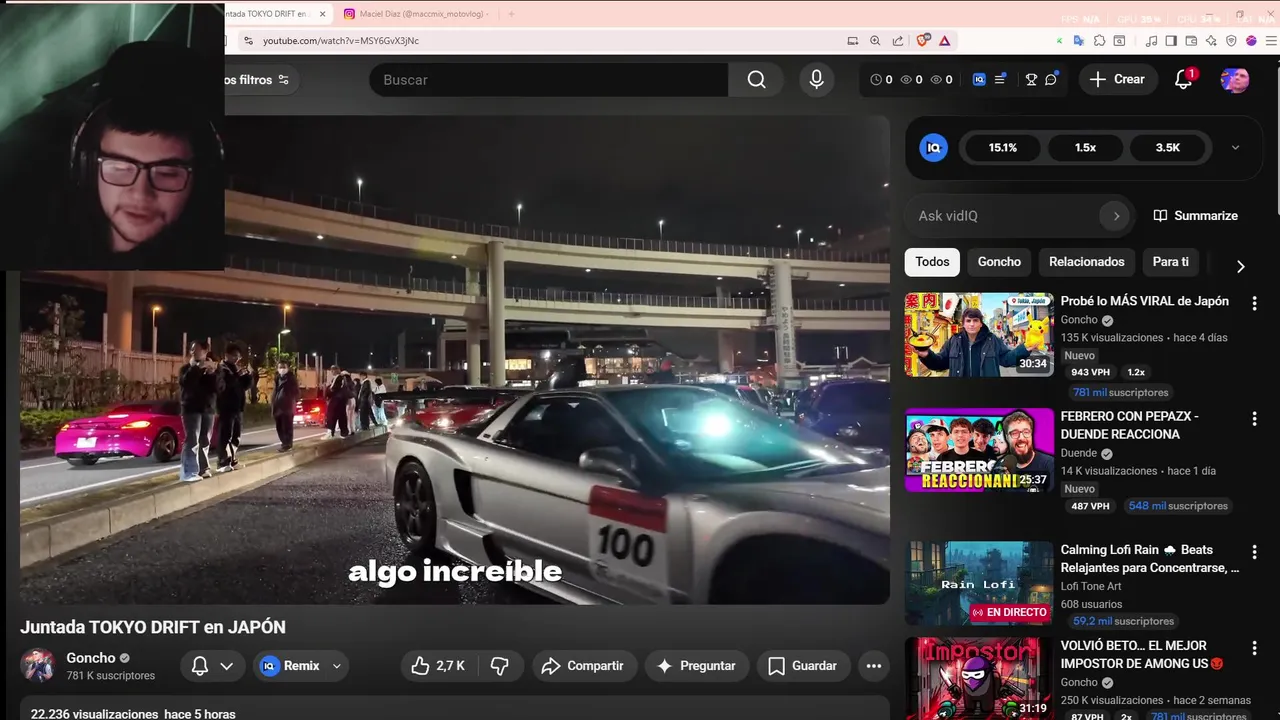Open the Remix dropdown arrow
The height and width of the screenshot is (720, 1280).
pos(337,666)
